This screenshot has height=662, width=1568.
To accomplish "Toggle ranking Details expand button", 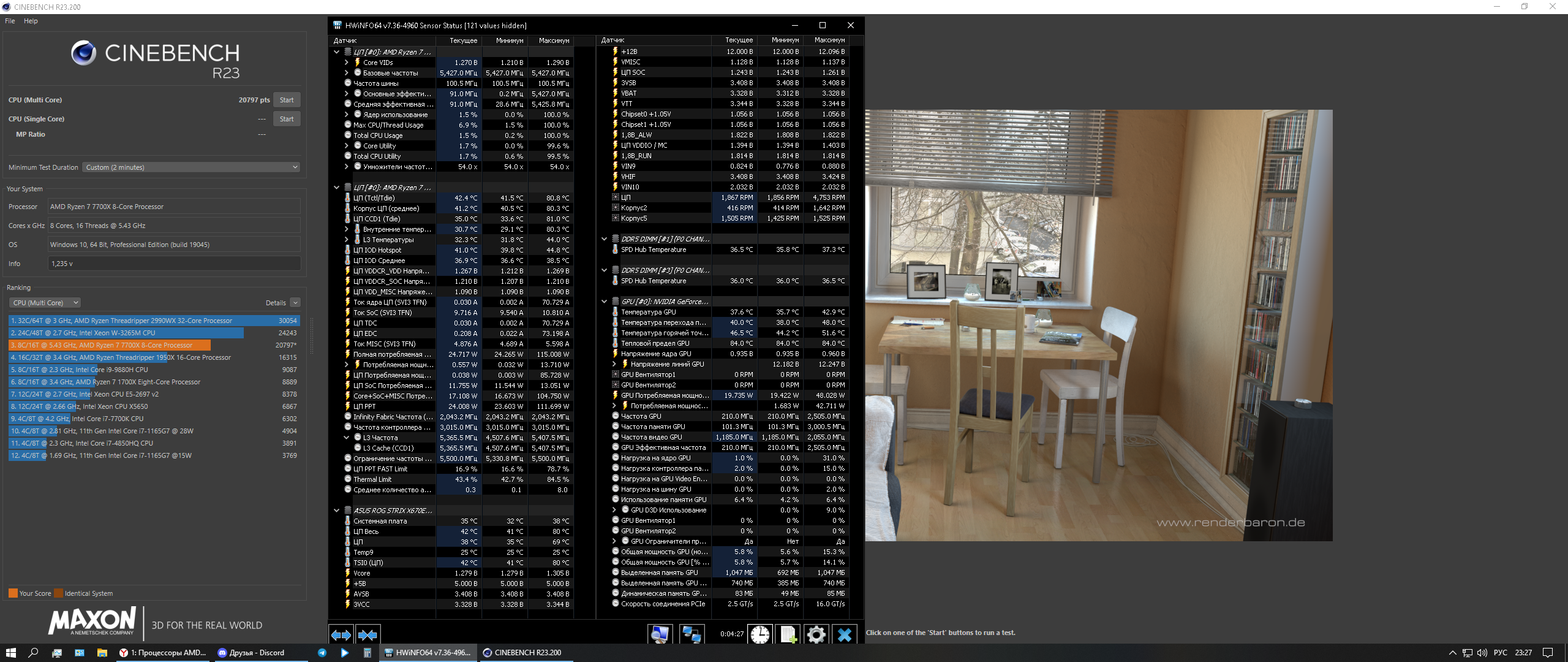I will (x=295, y=303).
